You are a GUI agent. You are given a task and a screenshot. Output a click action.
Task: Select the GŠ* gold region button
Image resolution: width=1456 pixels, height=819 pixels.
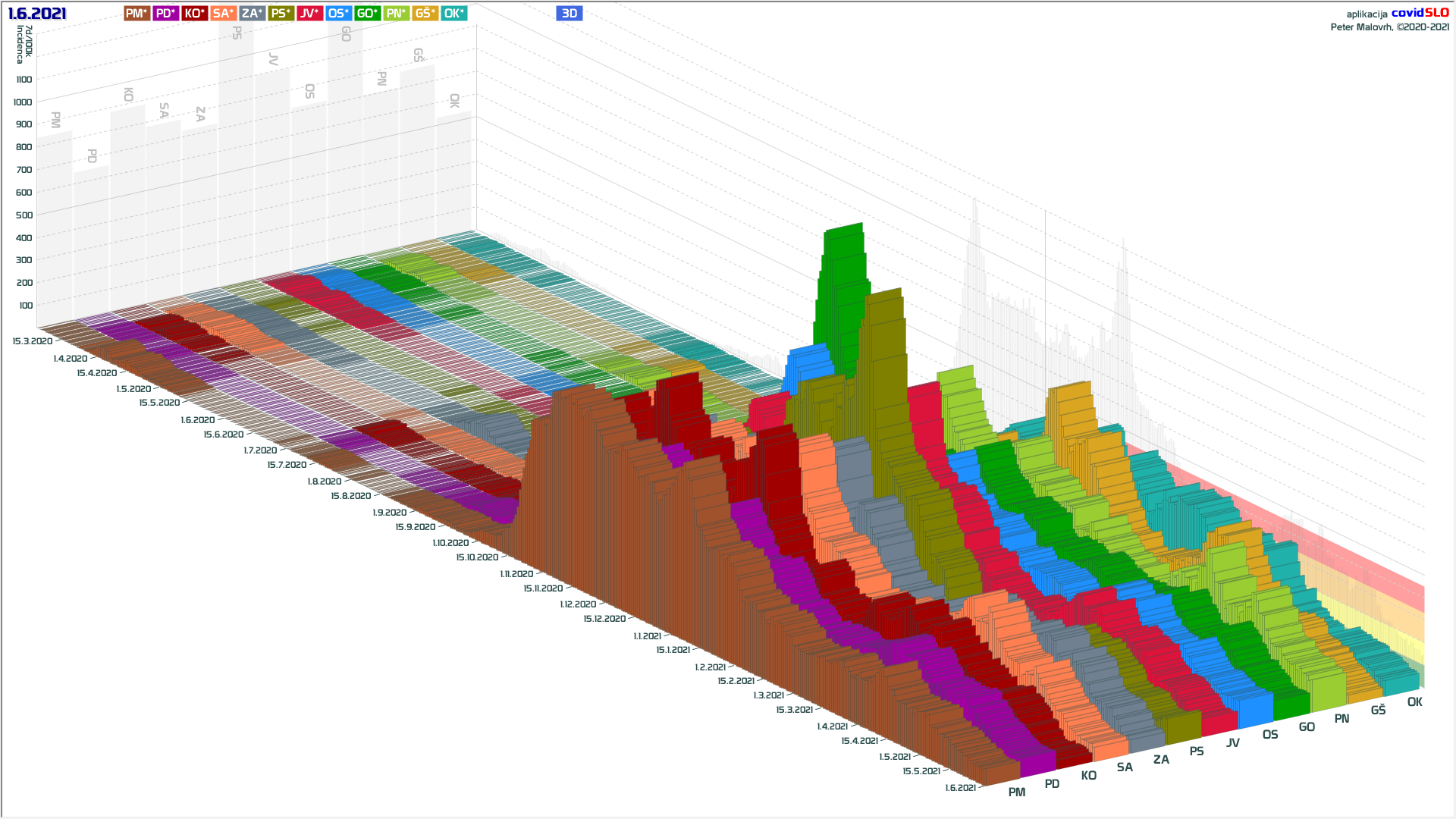tap(425, 13)
